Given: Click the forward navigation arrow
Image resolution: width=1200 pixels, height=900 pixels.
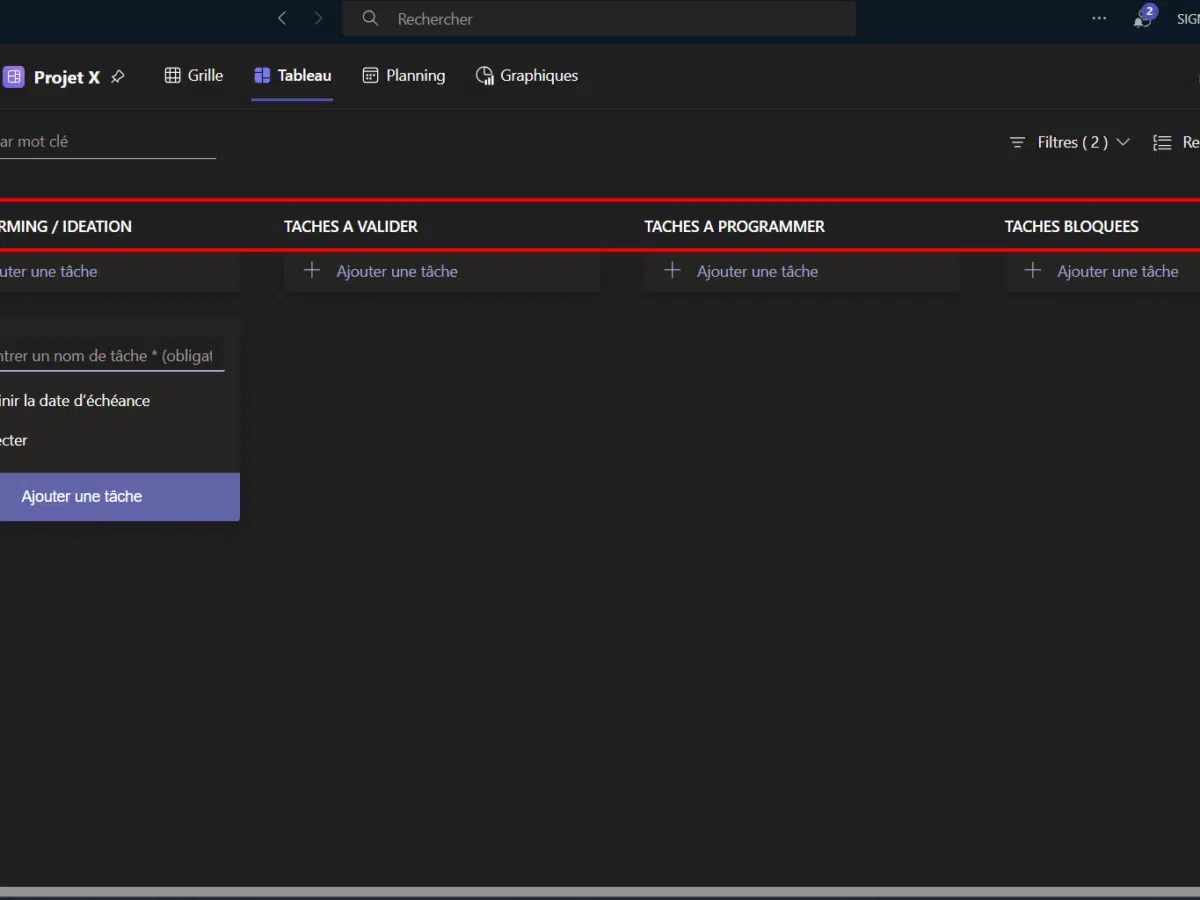Looking at the screenshot, I should click(318, 18).
